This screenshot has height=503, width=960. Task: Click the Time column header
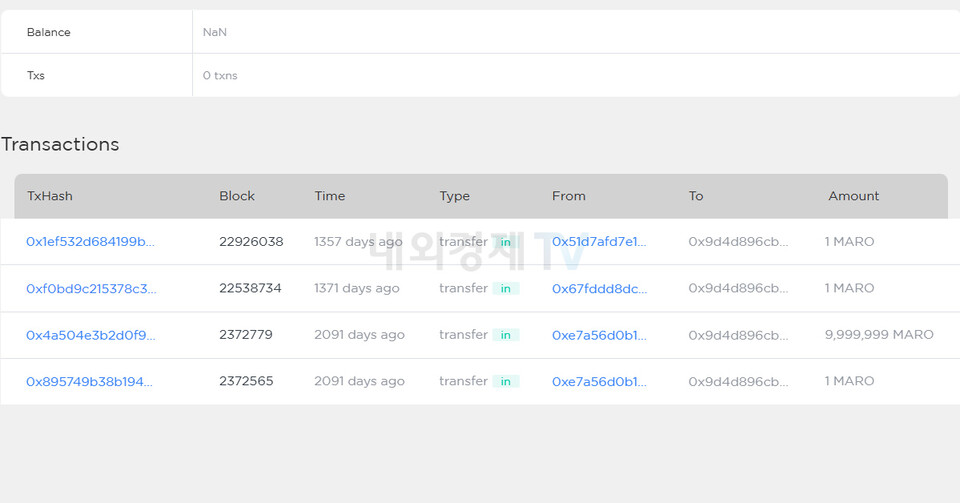click(329, 196)
